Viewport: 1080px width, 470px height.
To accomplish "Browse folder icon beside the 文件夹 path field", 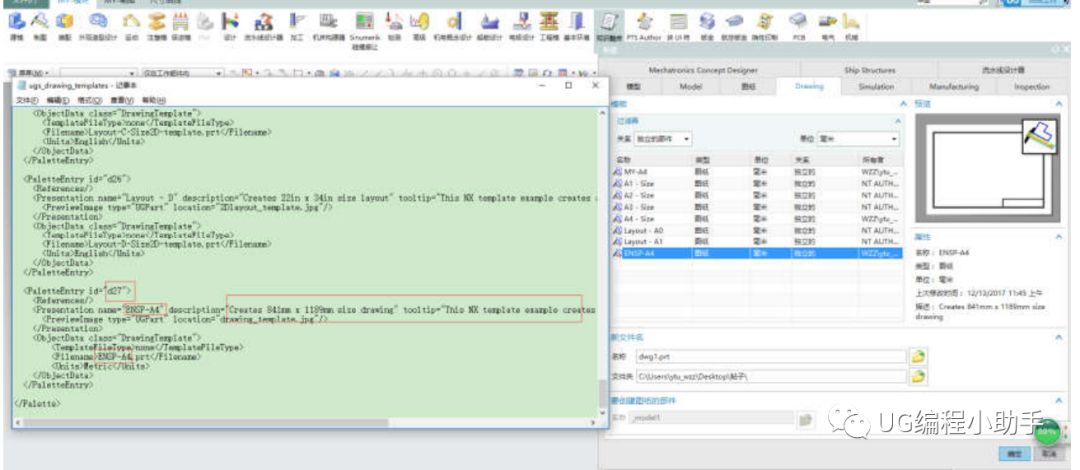I will (x=918, y=377).
